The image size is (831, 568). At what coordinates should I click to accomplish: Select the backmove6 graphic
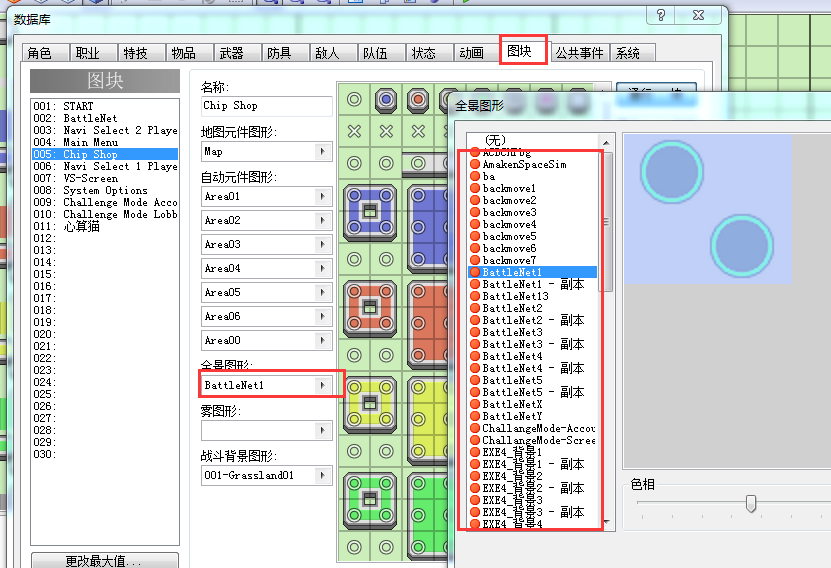(533, 248)
